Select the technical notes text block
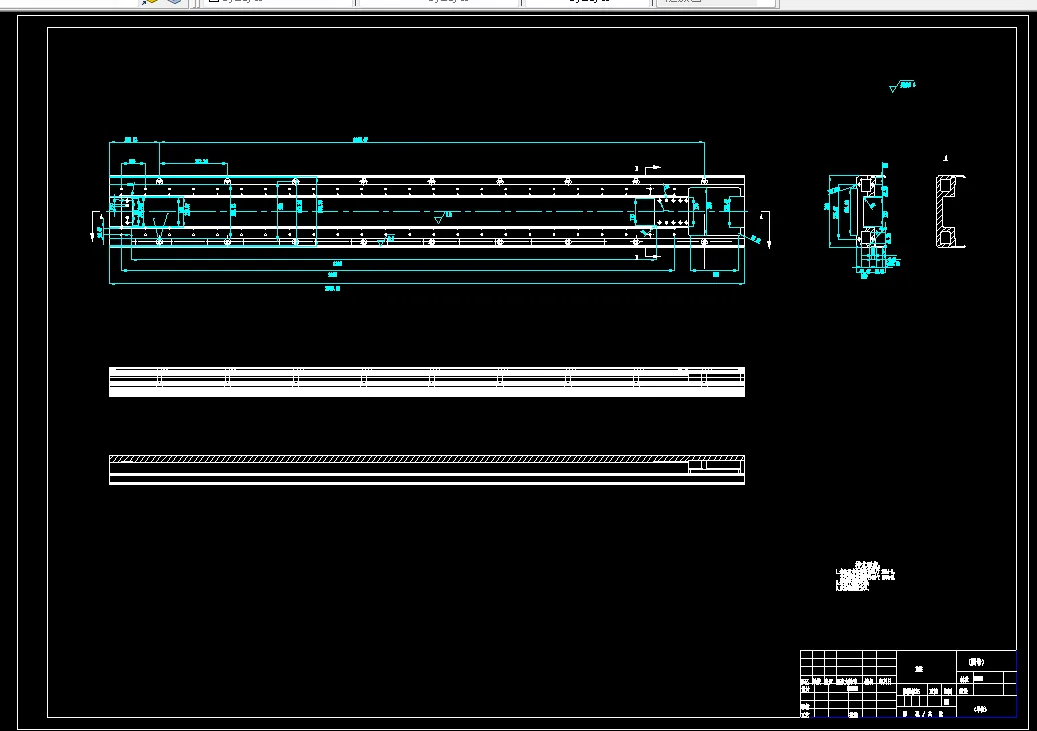The width and height of the screenshot is (1037, 731). [865, 576]
